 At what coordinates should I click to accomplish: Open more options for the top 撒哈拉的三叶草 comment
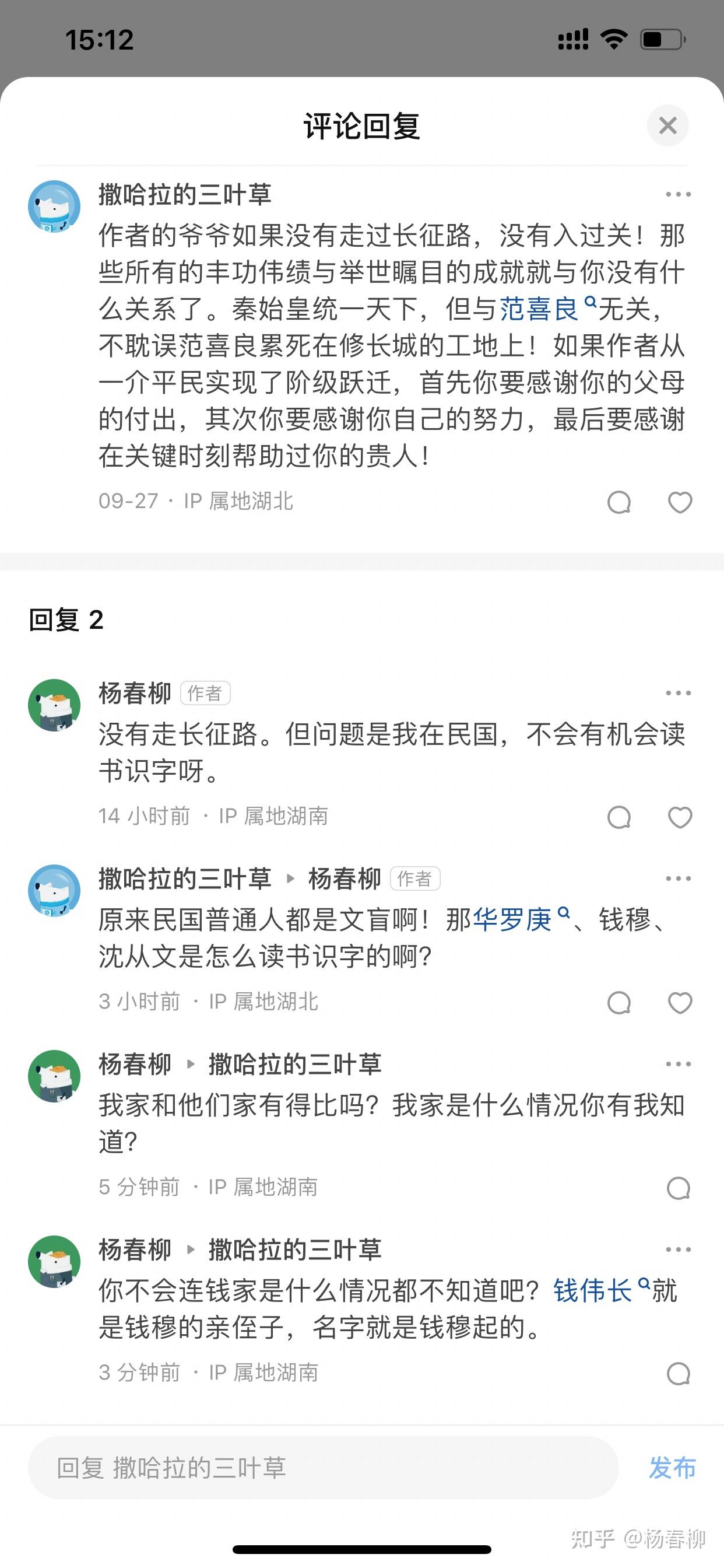pyautogui.click(x=678, y=195)
